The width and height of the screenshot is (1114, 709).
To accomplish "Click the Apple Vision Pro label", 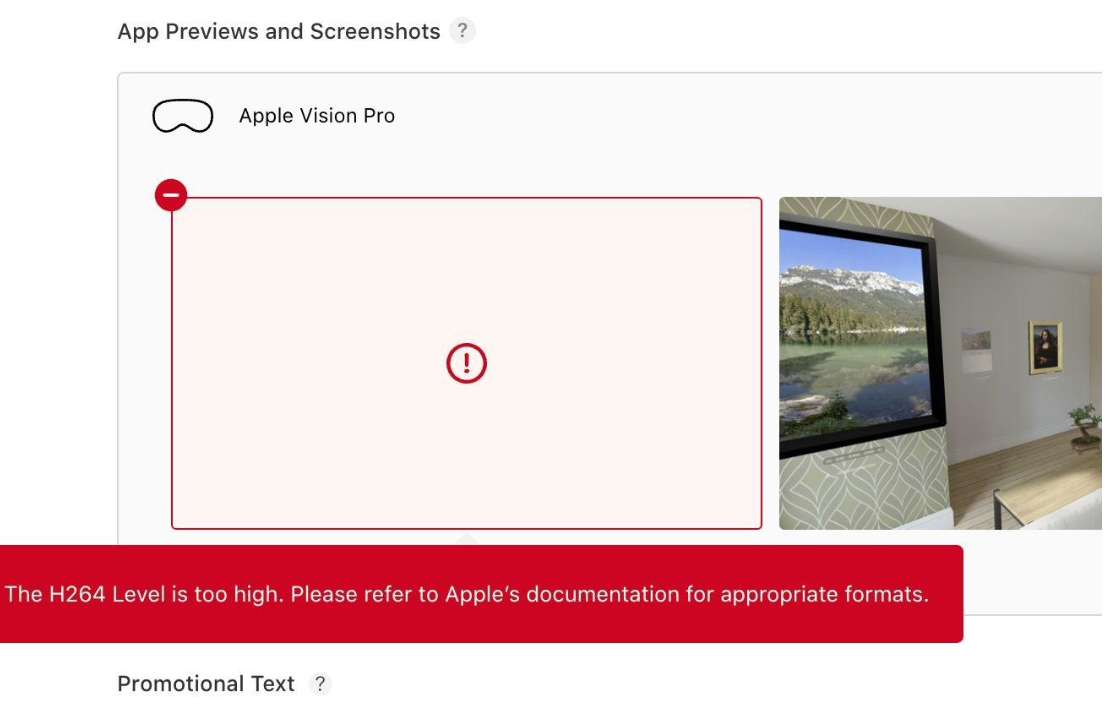I will [317, 116].
